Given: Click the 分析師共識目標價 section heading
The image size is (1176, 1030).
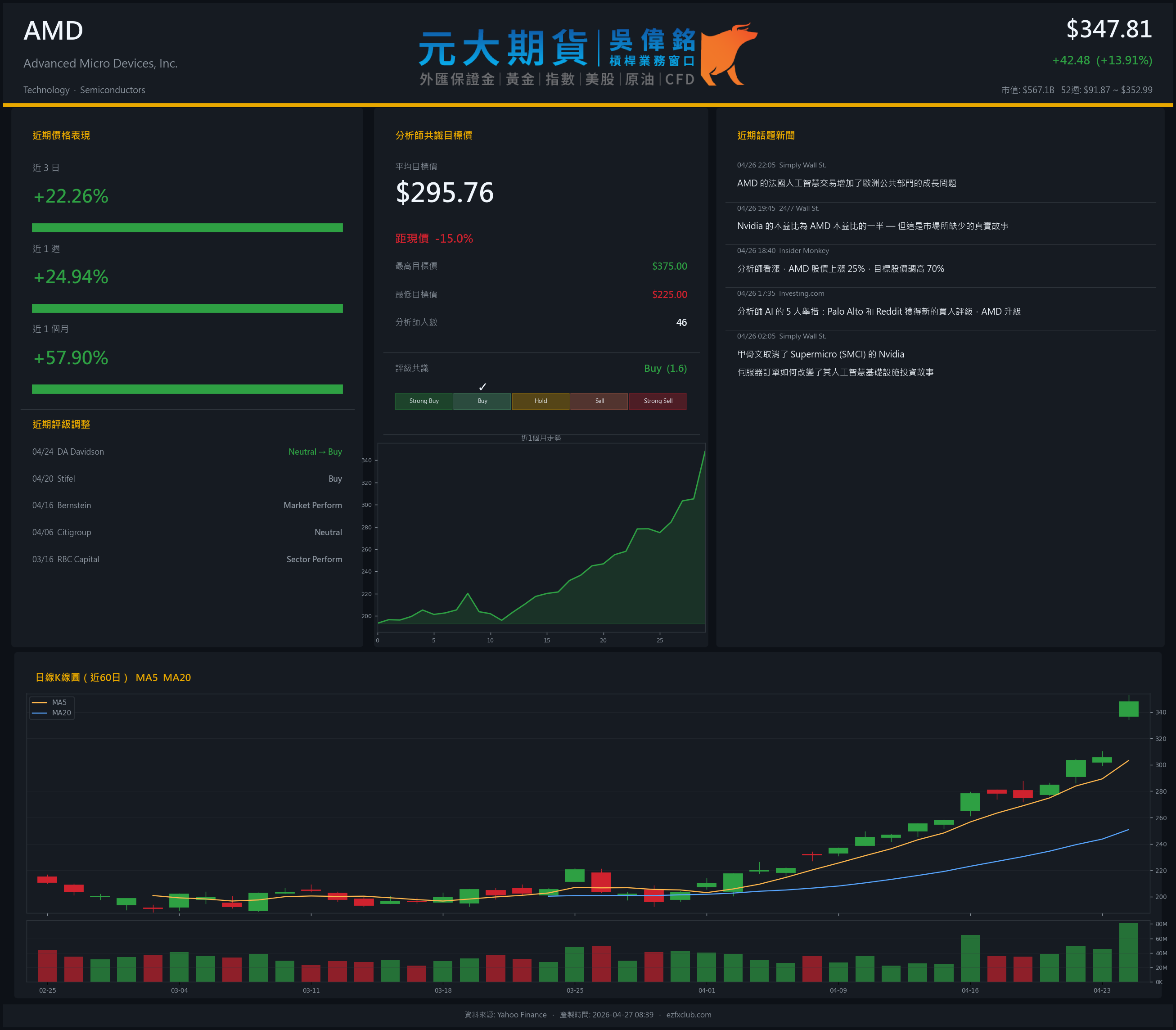Looking at the screenshot, I should (x=434, y=136).
